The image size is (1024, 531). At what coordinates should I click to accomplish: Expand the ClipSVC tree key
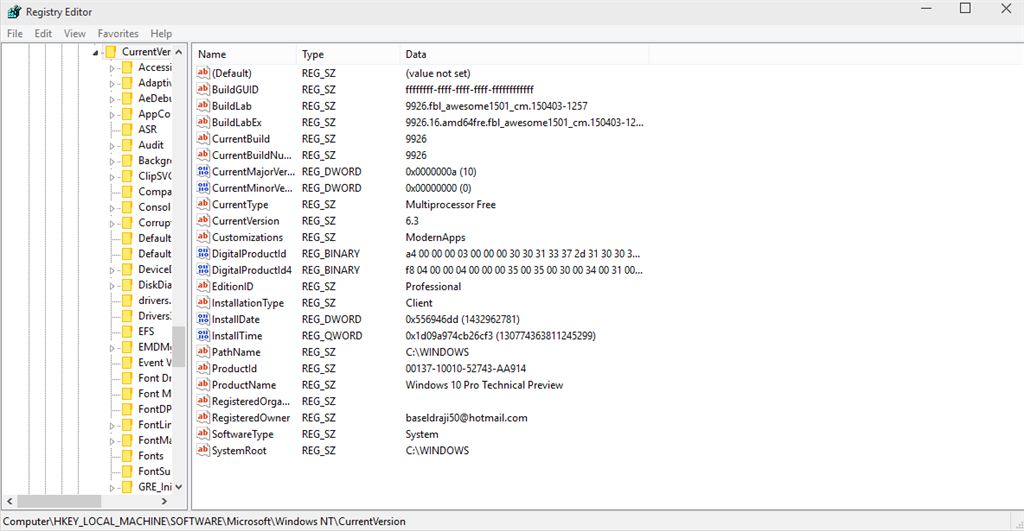pos(112,177)
